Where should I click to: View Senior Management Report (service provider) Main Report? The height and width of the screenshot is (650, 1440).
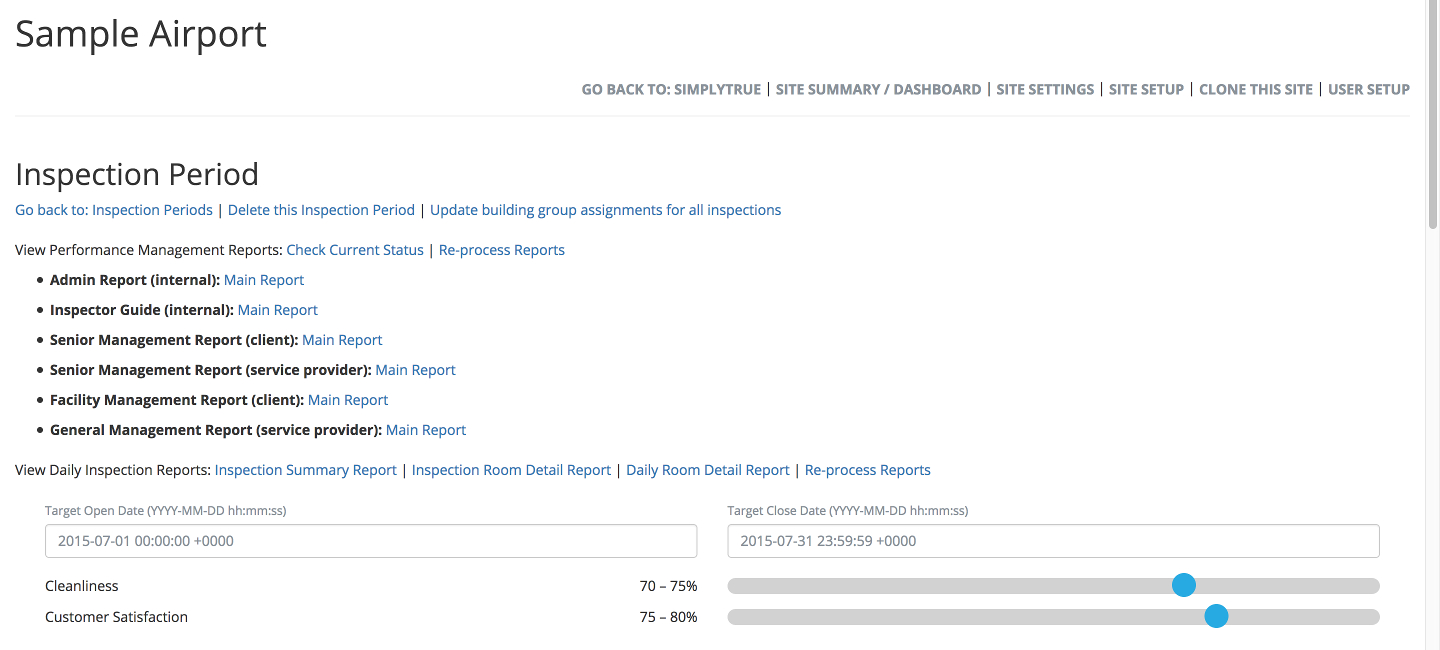tap(415, 370)
